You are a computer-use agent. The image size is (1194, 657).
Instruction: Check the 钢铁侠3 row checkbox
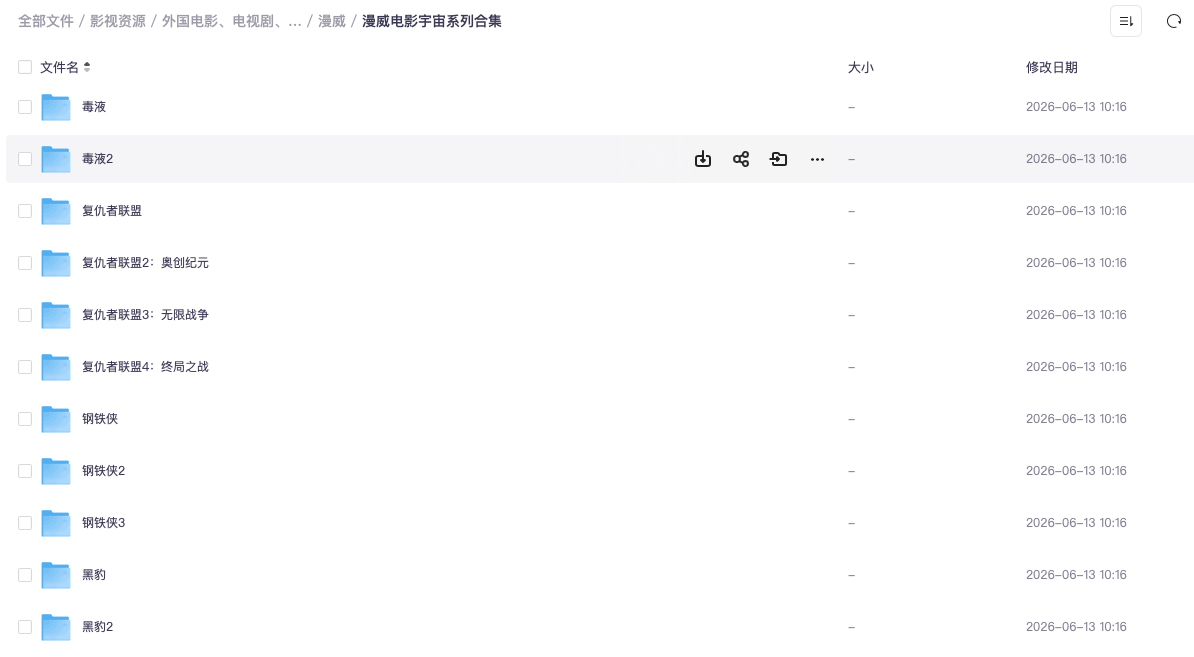point(25,523)
